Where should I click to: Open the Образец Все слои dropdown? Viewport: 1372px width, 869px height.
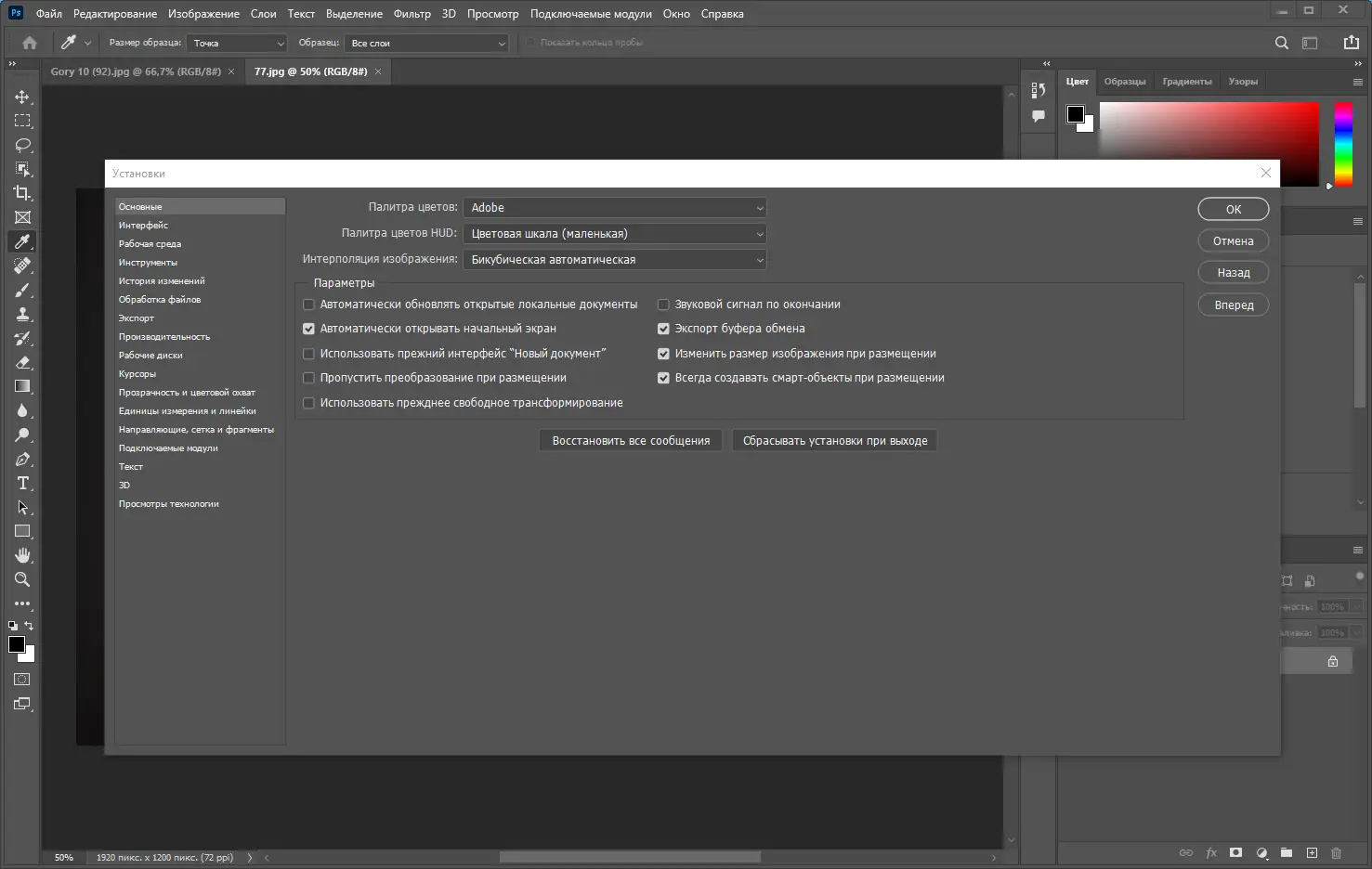[426, 43]
